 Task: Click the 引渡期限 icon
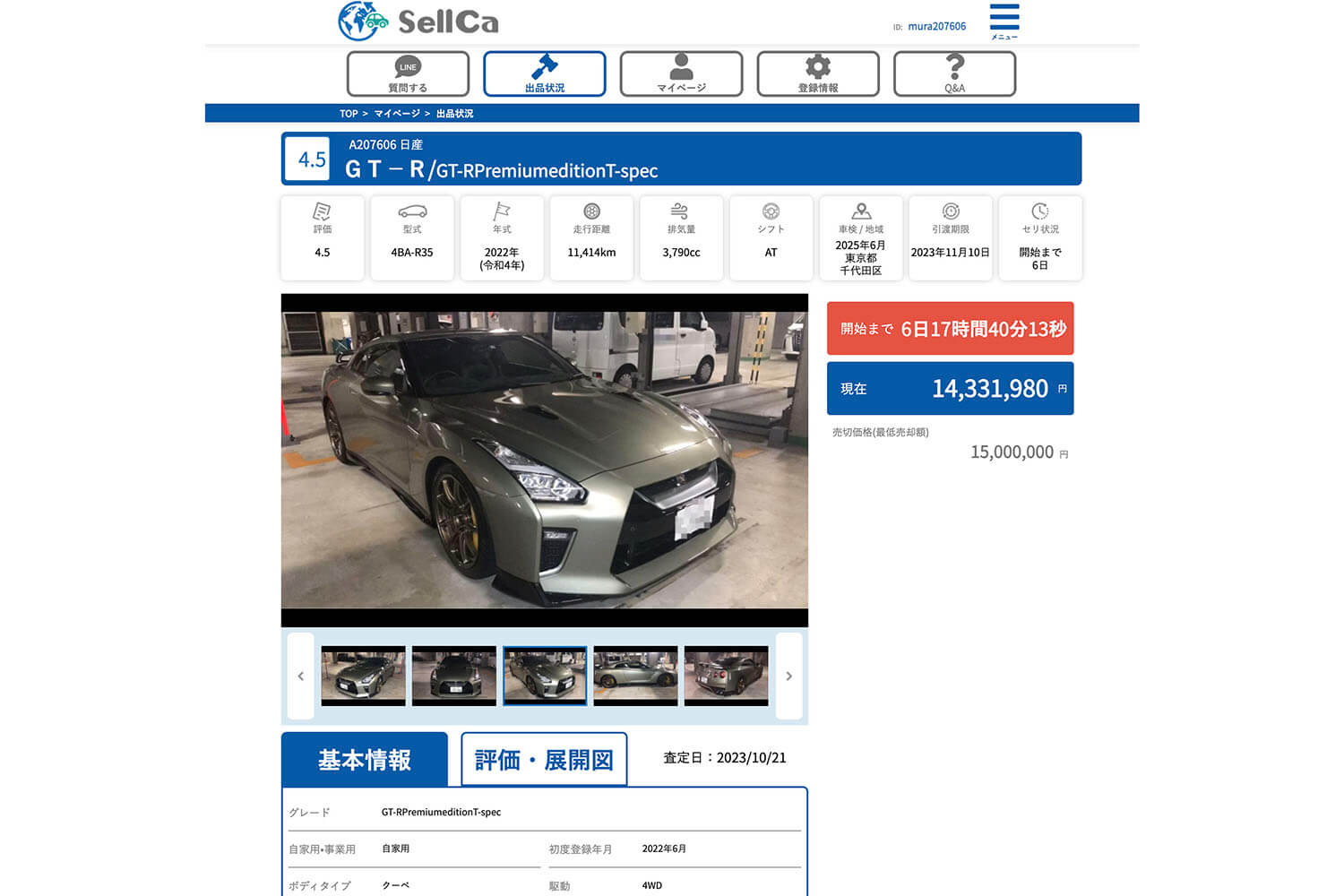(951, 211)
